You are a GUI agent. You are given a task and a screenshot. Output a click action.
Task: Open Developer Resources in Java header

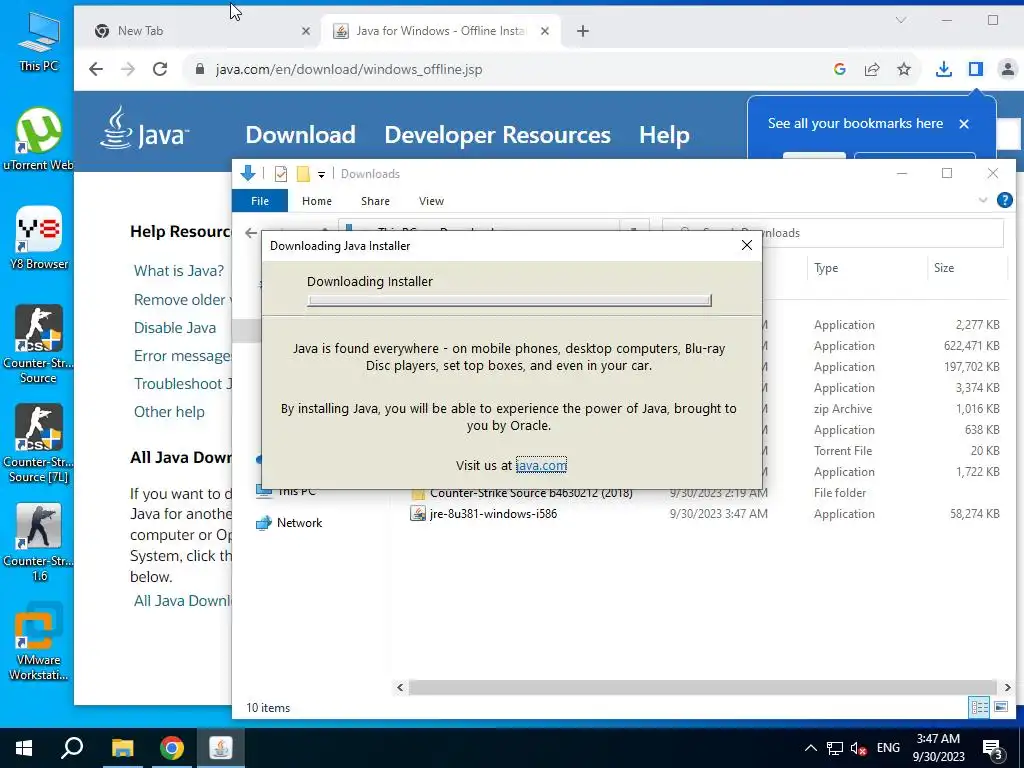pos(498,135)
